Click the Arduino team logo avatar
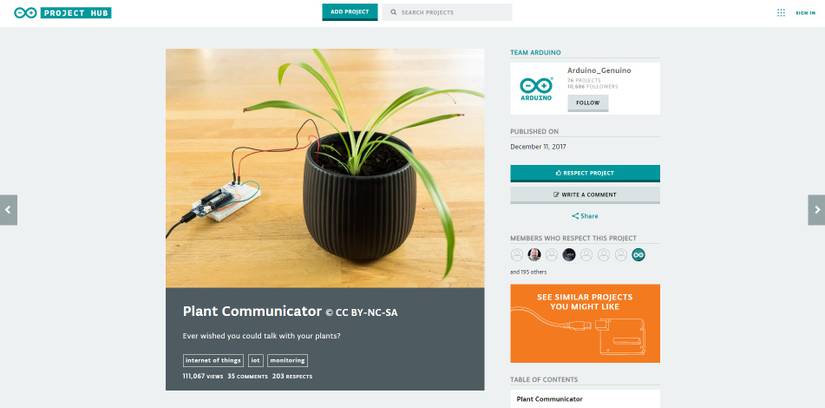 point(536,88)
